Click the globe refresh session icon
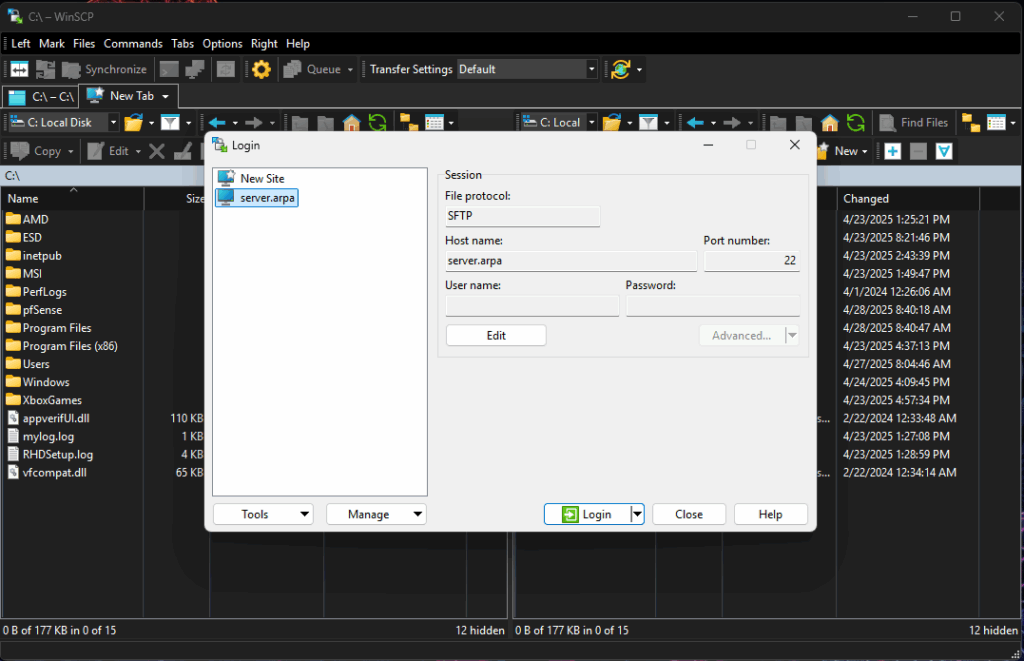 [620, 69]
